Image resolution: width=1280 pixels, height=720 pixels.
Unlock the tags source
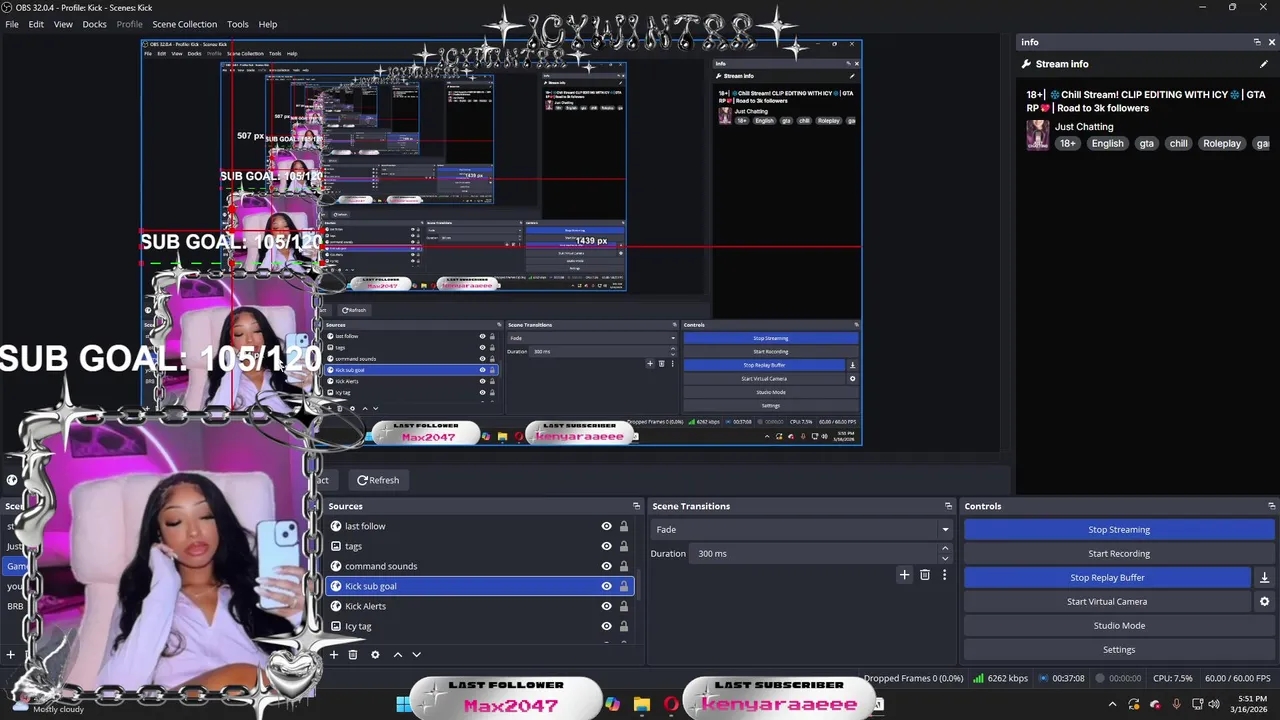click(x=623, y=546)
